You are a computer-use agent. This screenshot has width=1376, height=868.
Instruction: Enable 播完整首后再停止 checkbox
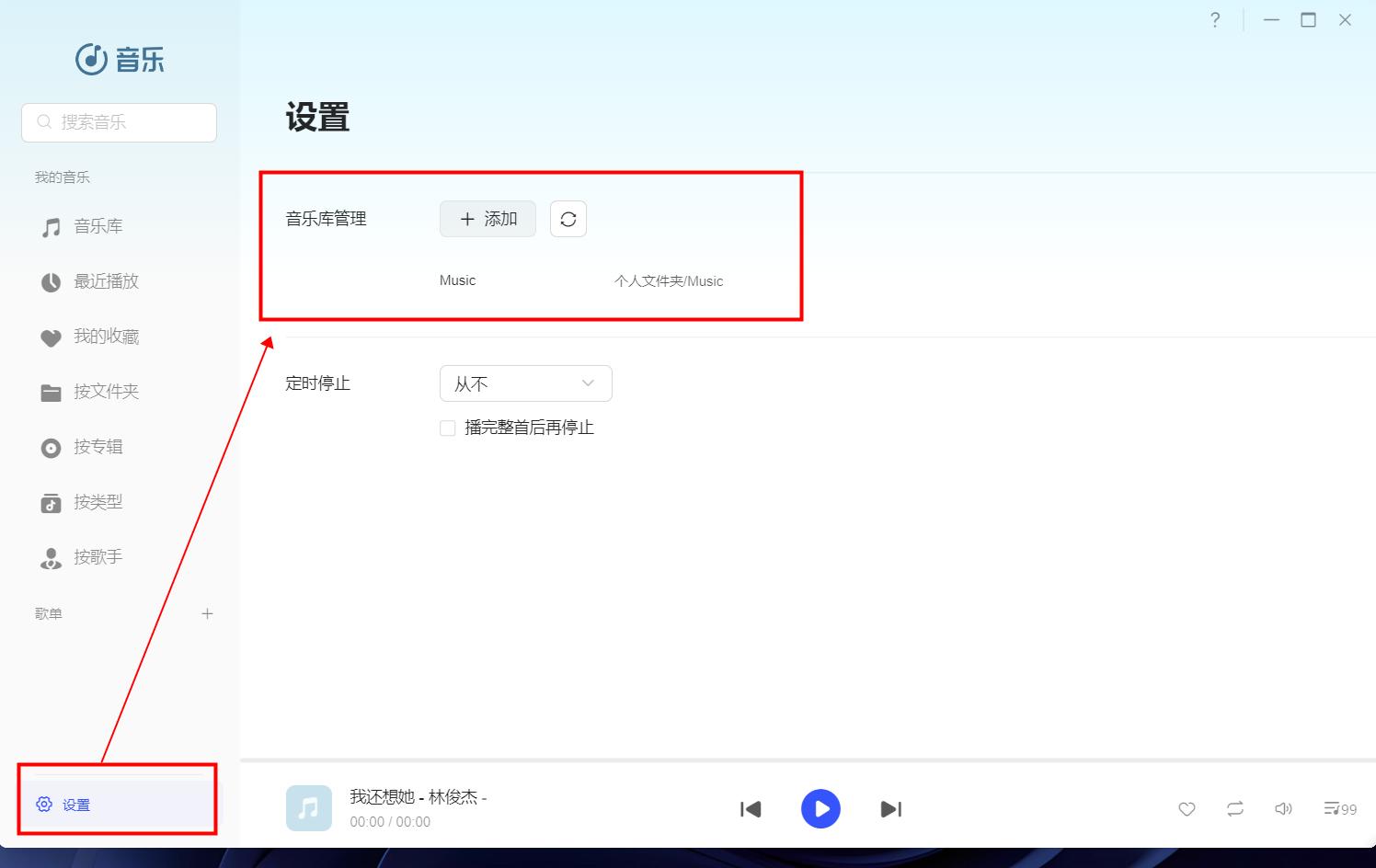[448, 428]
